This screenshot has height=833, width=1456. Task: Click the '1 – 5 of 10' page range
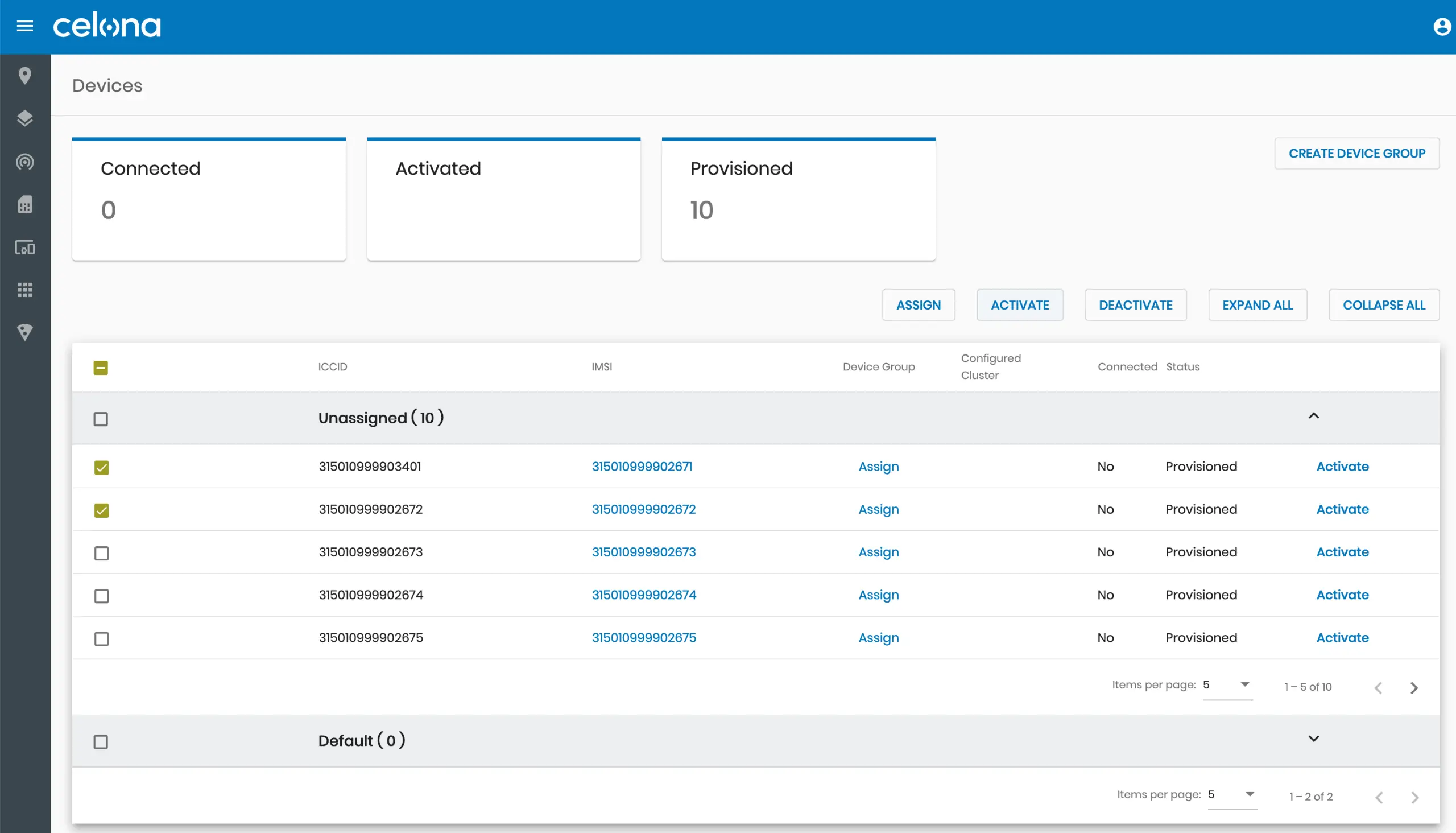pyautogui.click(x=1308, y=687)
